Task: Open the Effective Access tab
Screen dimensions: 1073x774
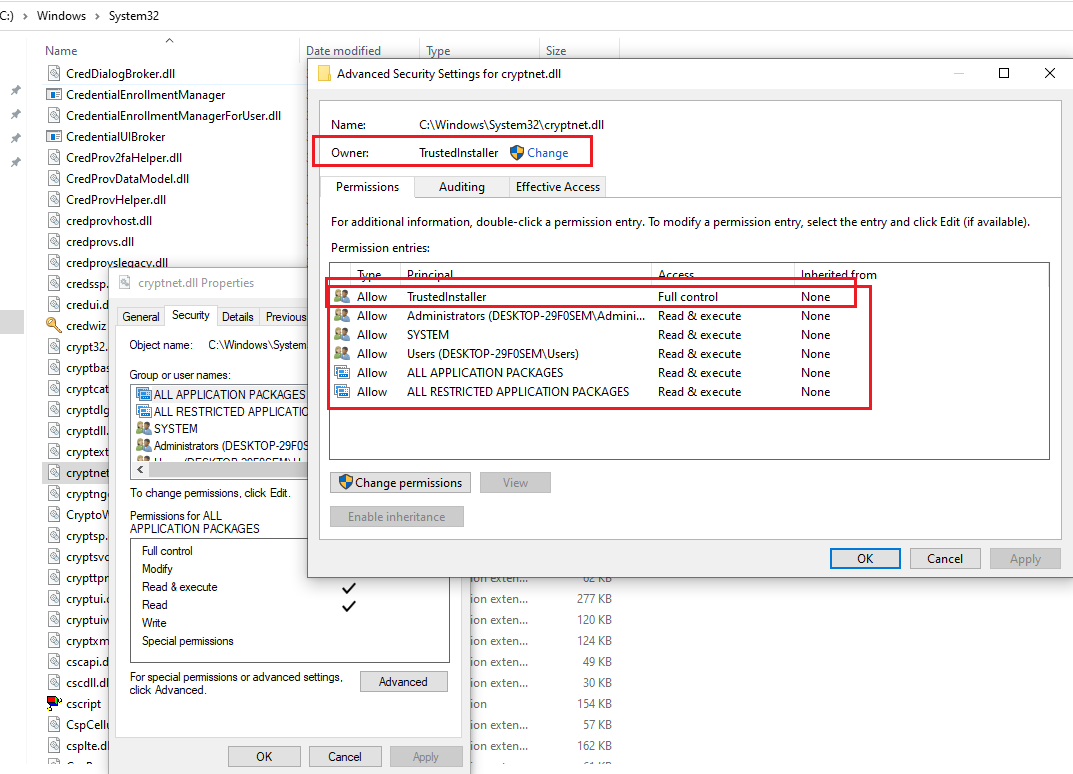Action: point(558,187)
